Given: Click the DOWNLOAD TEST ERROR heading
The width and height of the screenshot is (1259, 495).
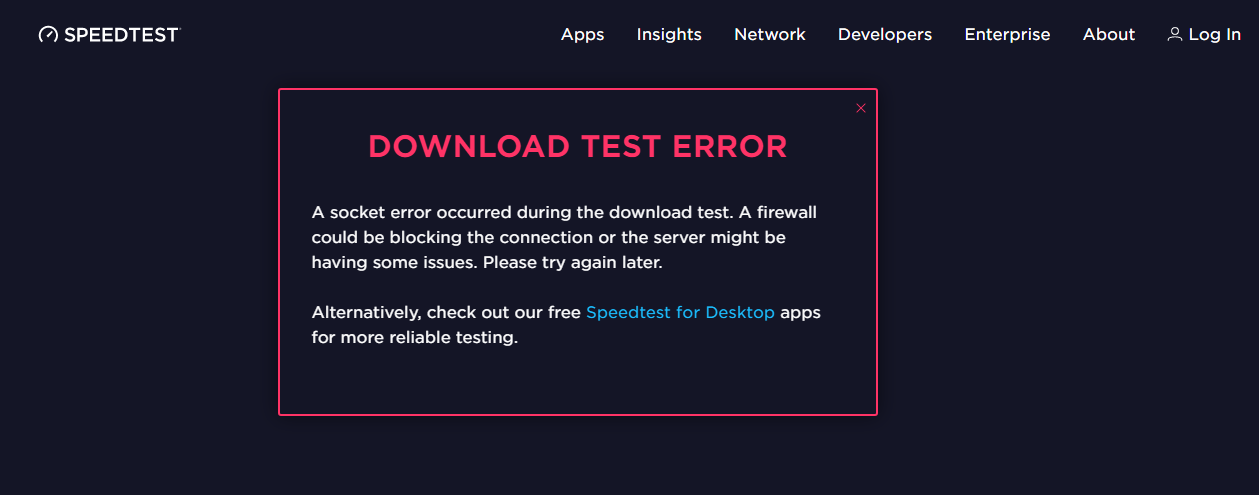Looking at the screenshot, I should coord(578,146).
